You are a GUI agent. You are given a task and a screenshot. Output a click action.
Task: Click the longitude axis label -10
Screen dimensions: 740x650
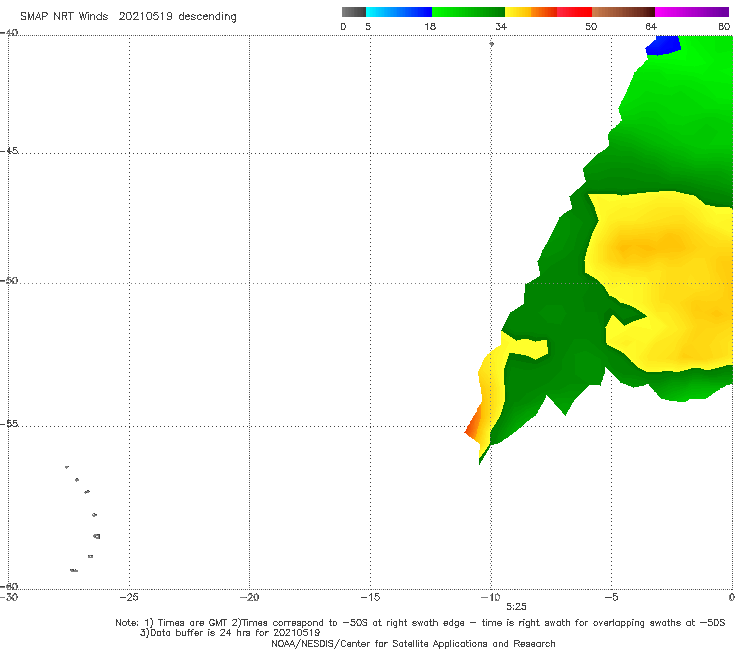(x=490, y=597)
